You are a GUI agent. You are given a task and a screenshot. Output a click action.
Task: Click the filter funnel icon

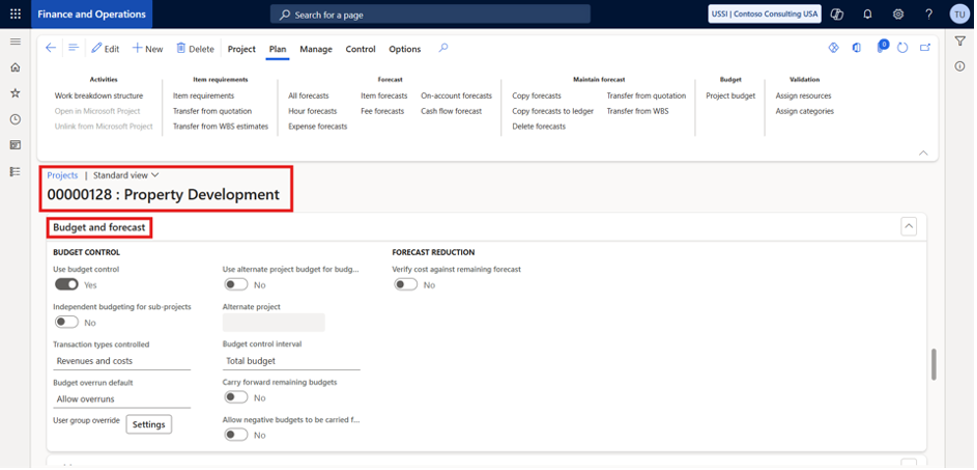(960, 42)
